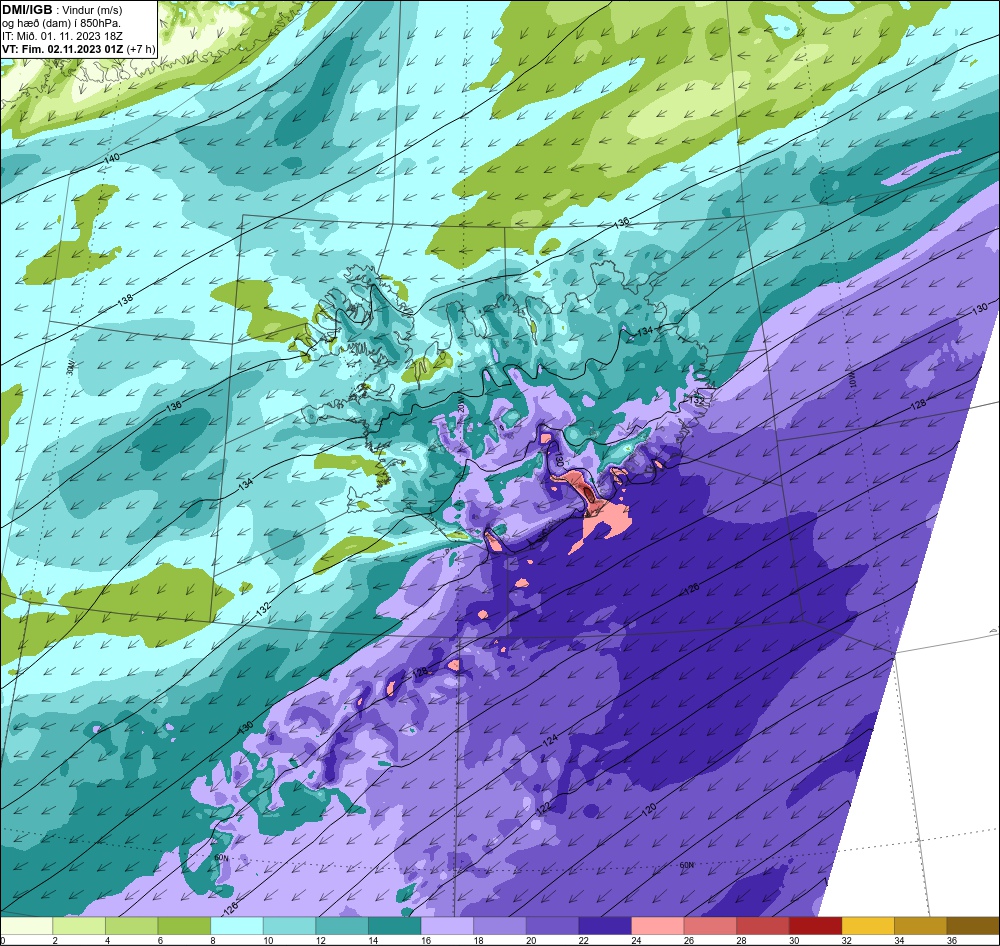Pick the dark teal 14–16 m/s legend swatch

(x=395, y=926)
